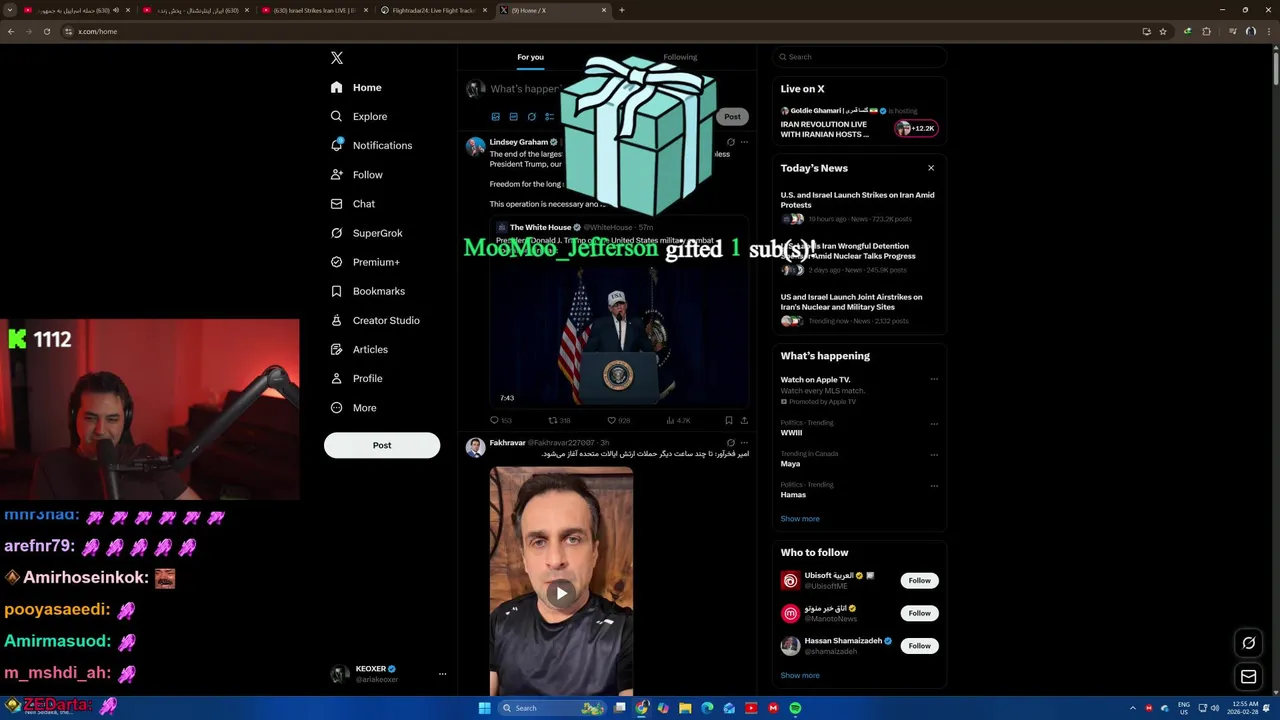Image resolution: width=1280 pixels, height=720 pixels.
Task: Play the Fakhravar video
Action: [561, 593]
